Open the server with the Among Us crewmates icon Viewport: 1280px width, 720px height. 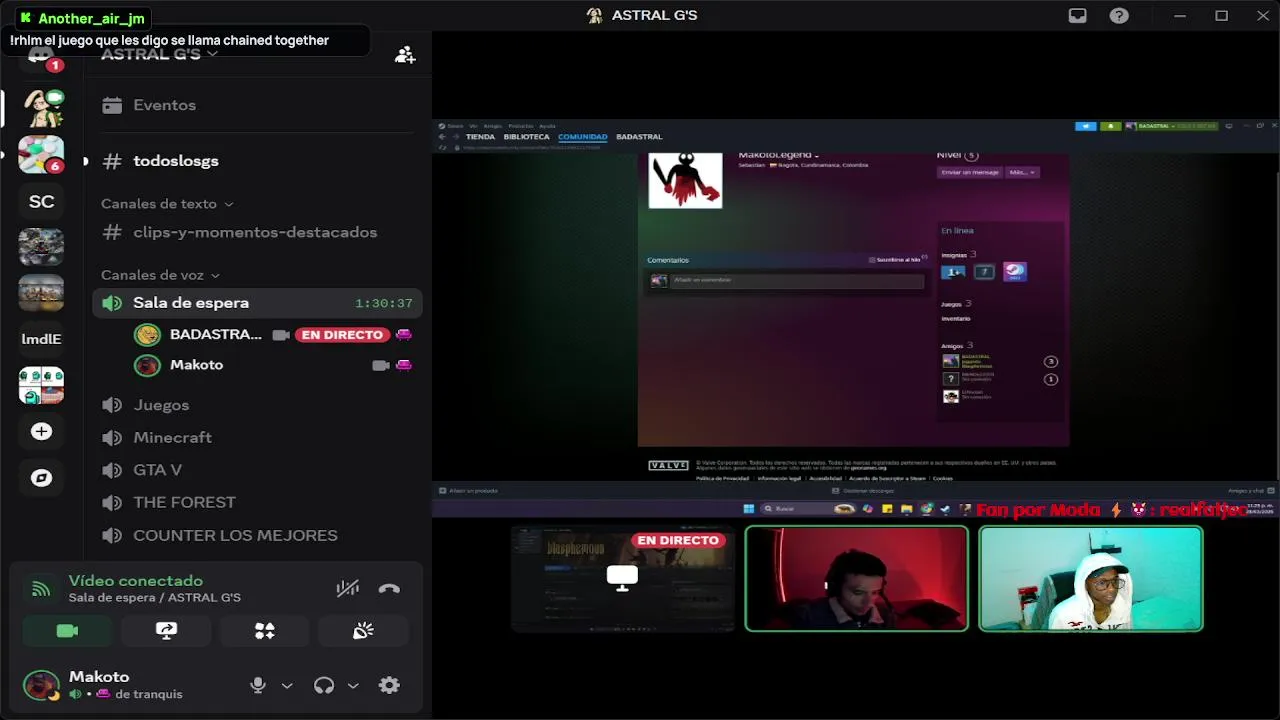[x=41, y=385]
